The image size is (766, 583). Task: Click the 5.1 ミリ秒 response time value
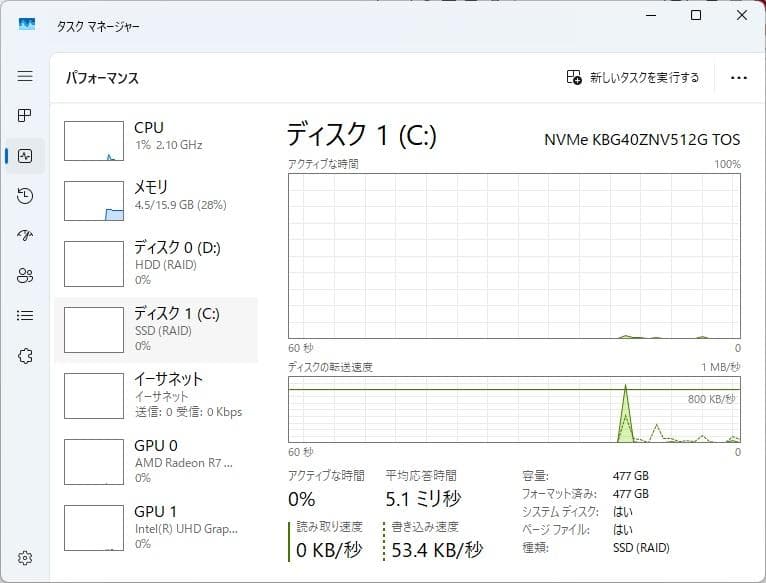click(x=423, y=499)
